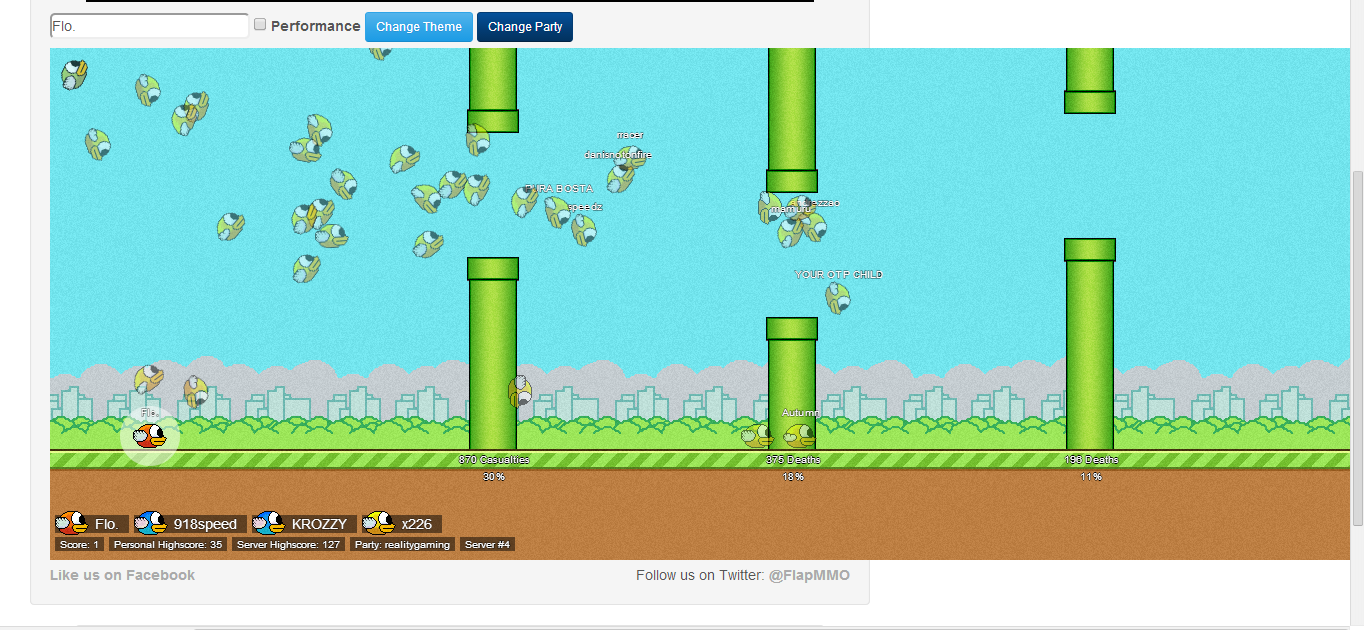The height and width of the screenshot is (630, 1364).
Task: Select the KROZZY party member name
Action: 320,524
